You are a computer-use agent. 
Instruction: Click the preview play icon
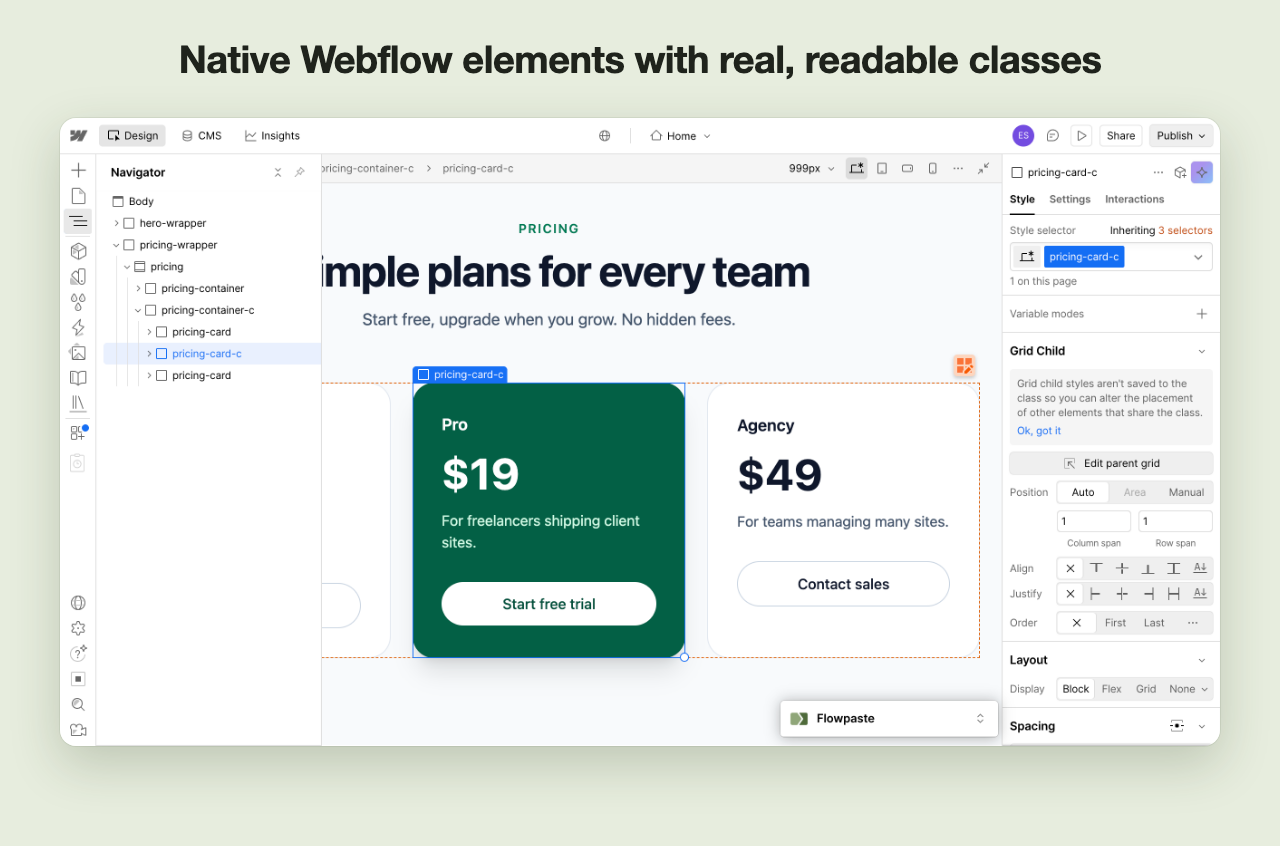coord(1081,136)
